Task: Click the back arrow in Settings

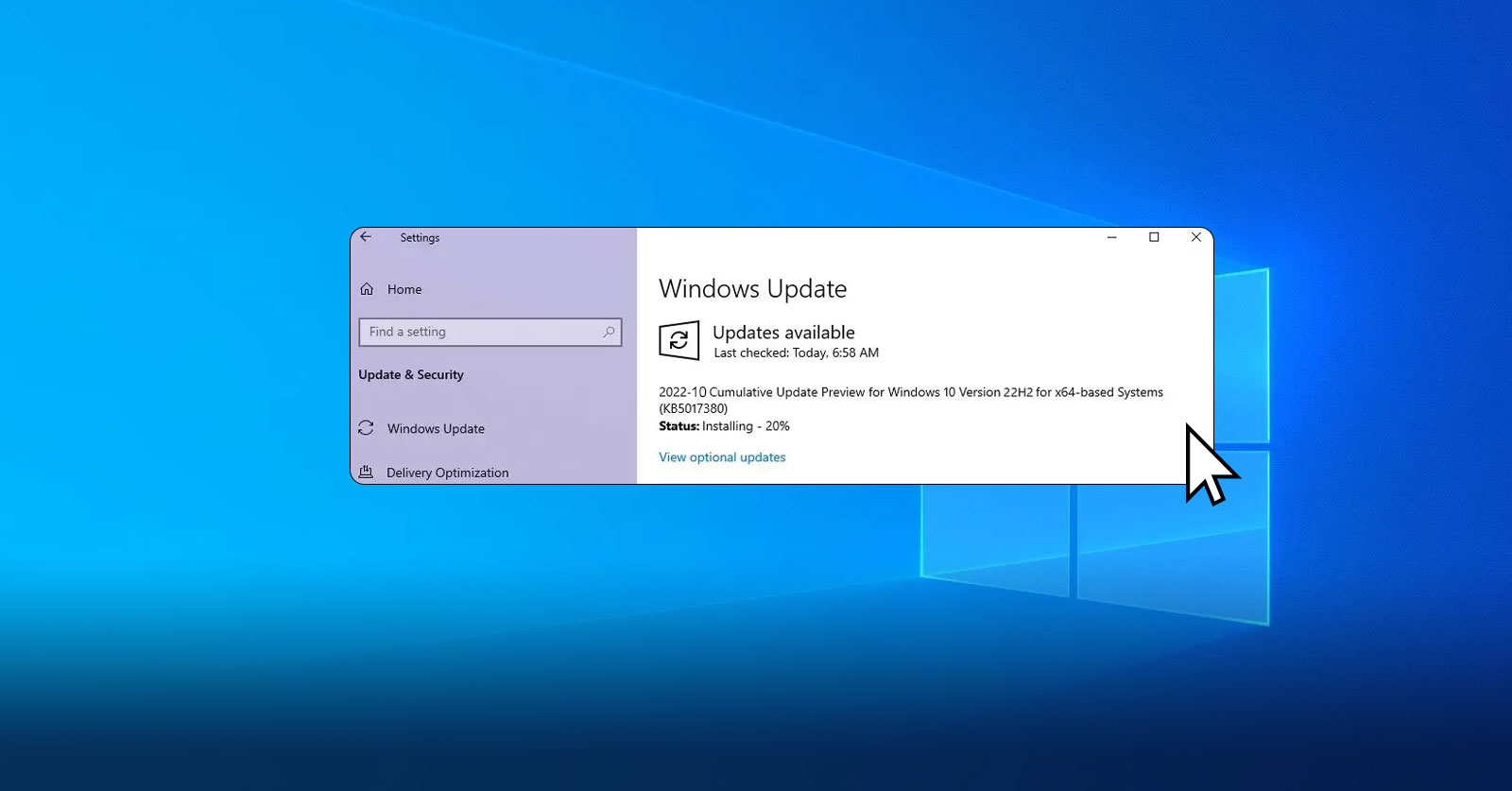Action: 366,237
